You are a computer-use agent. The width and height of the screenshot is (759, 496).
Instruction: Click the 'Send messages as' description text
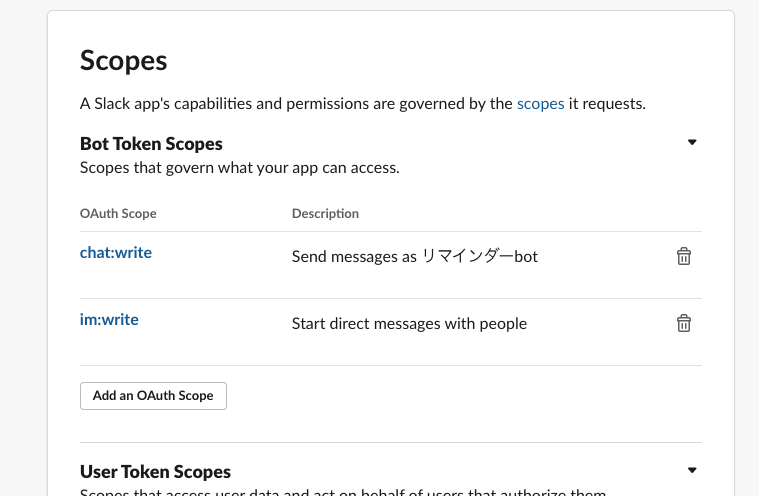coord(353,256)
